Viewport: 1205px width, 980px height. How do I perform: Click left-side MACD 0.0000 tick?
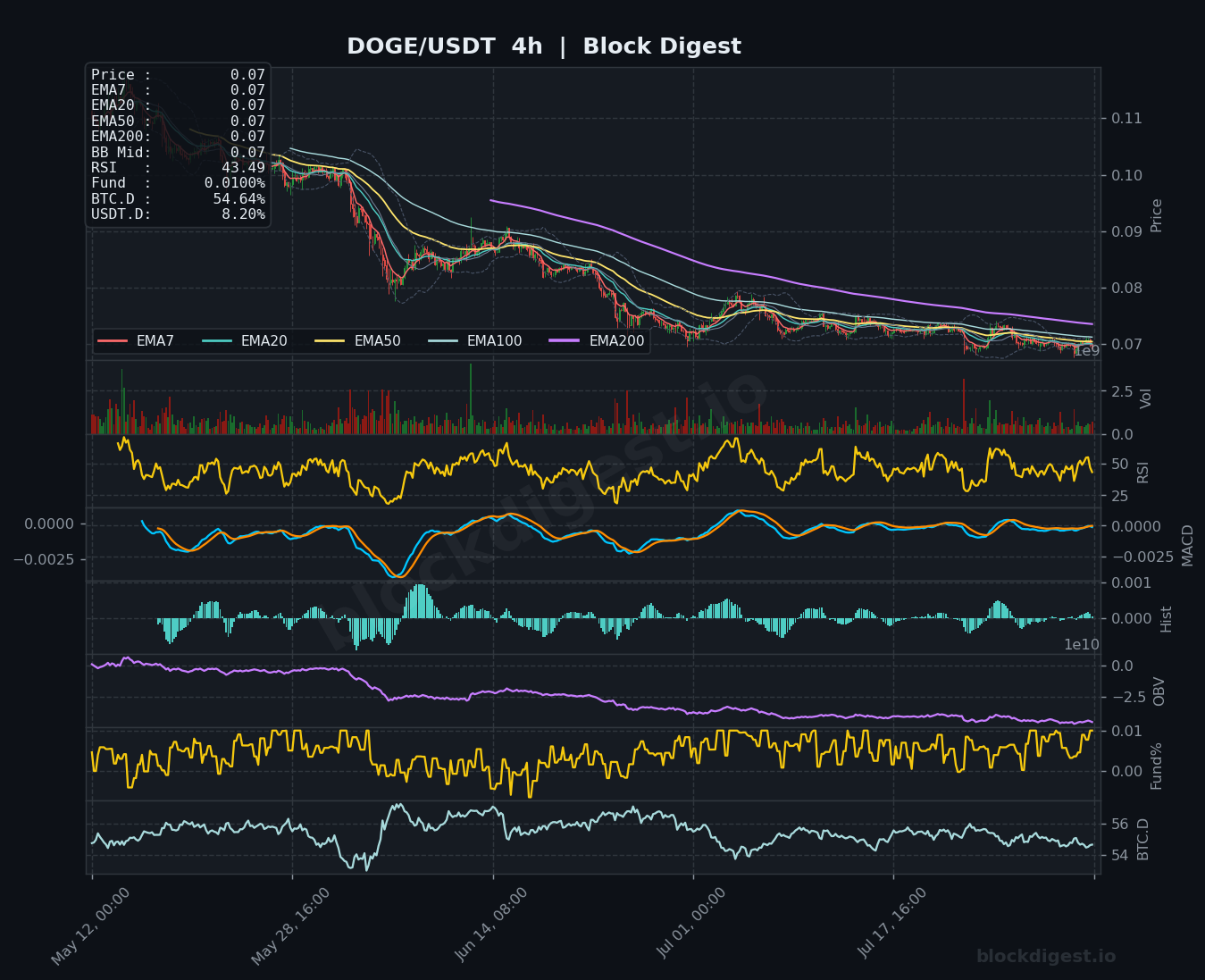click(x=50, y=524)
